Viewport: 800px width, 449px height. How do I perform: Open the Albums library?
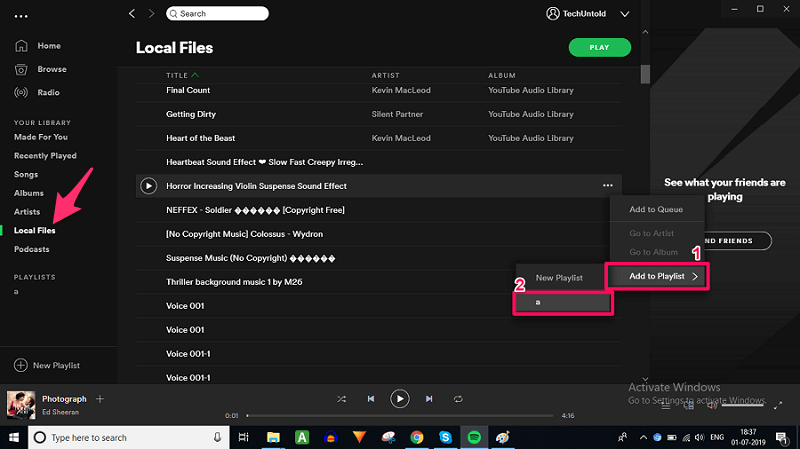tap(29, 193)
